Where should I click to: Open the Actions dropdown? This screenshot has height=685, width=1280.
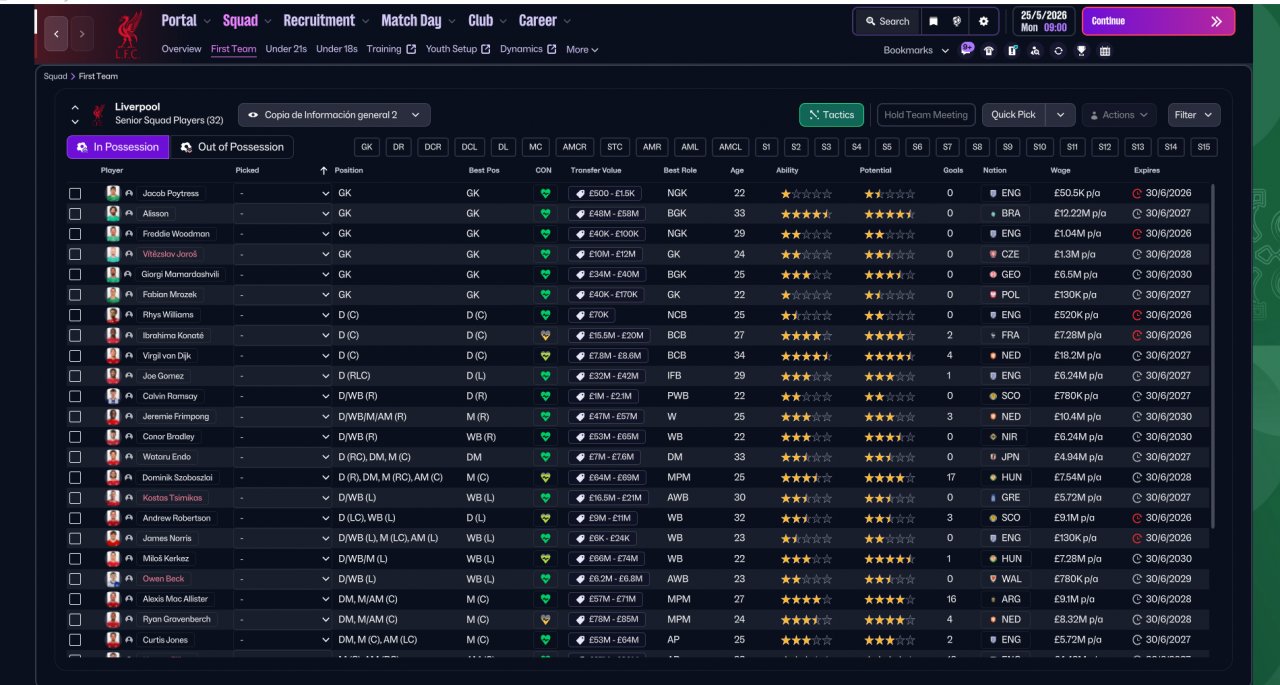pos(1118,115)
